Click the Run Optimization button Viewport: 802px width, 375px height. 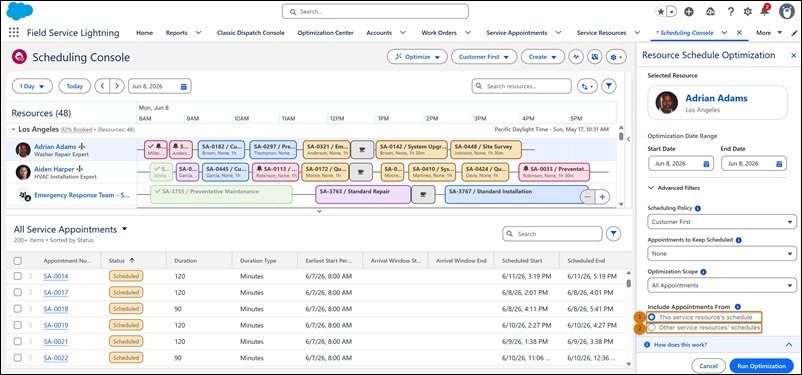[x=762, y=366]
